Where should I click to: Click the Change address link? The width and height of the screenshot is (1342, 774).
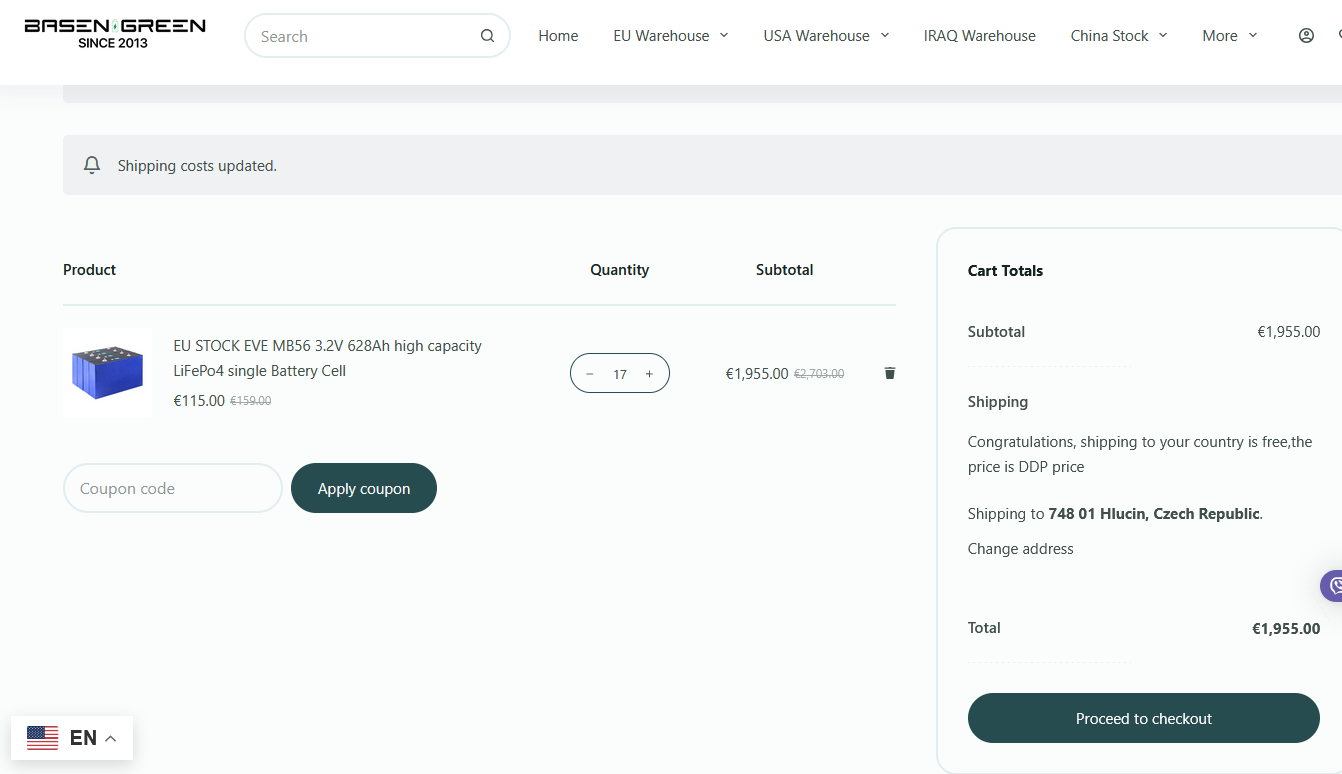[1020, 549]
